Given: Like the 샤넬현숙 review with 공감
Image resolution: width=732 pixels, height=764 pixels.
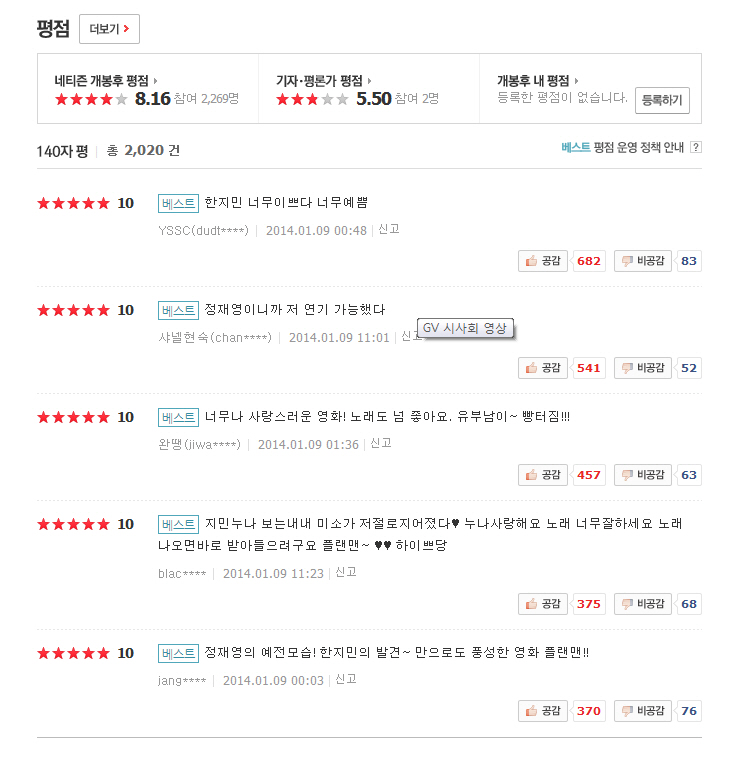Looking at the screenshot, I should [543, 368].
